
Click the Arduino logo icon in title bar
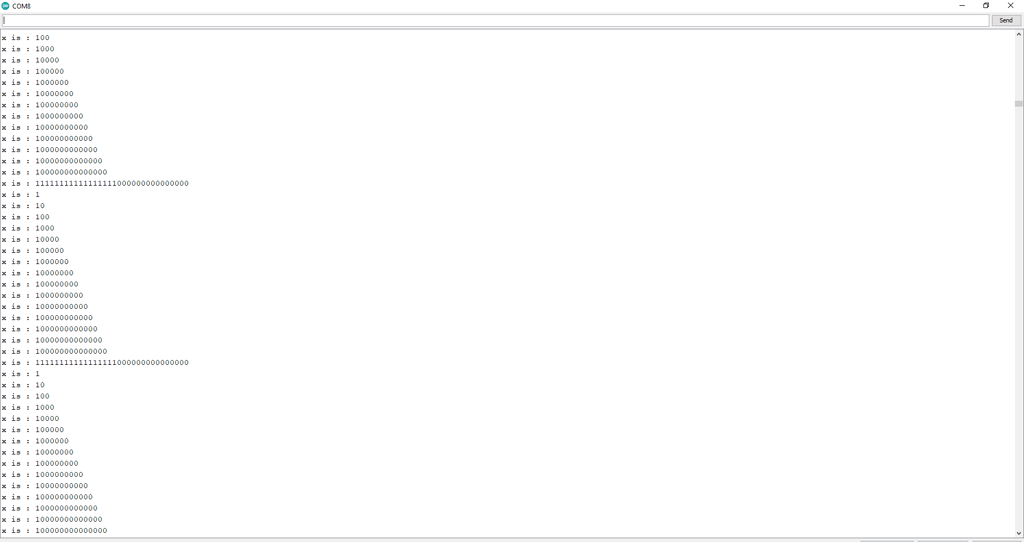[6, 6]
